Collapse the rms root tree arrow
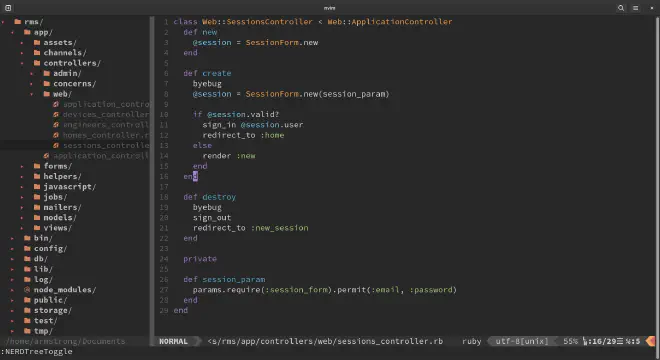The width and height of the screenshot is (660, 360). pos(3,22)
